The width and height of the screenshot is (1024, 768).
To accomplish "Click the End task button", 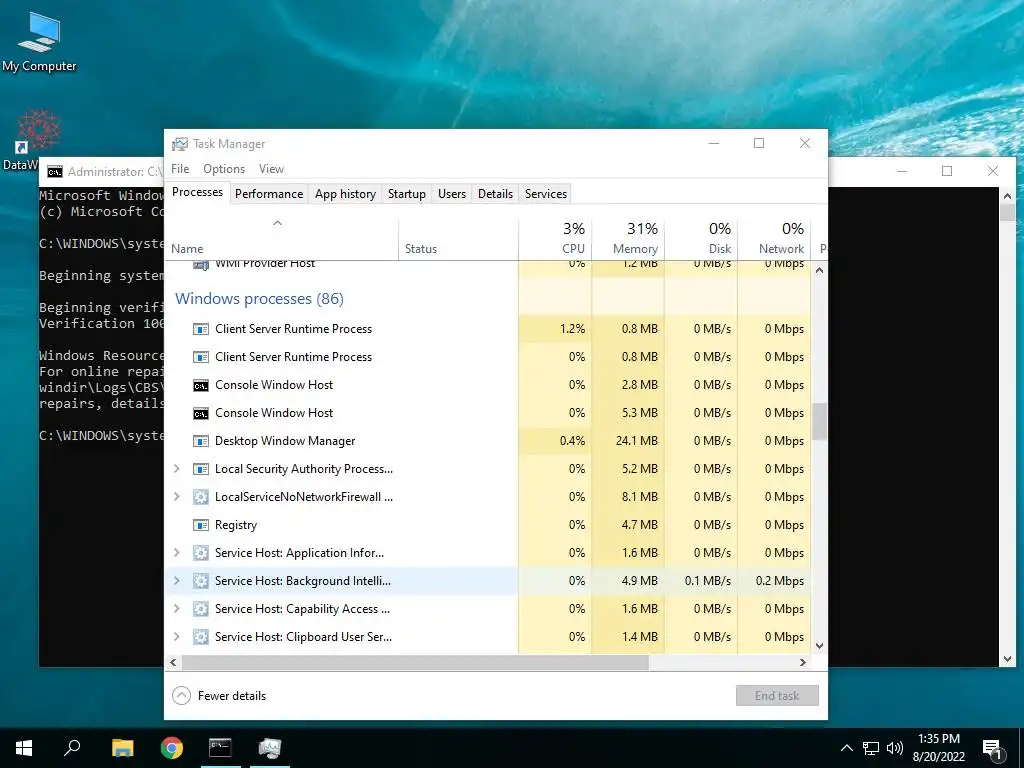I will click(777, 696).
